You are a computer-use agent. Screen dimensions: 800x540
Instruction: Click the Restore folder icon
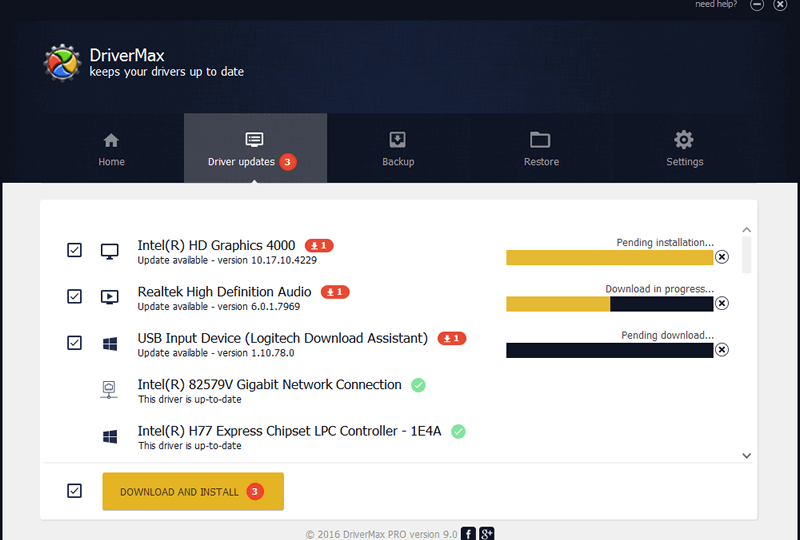click(540, 139)
